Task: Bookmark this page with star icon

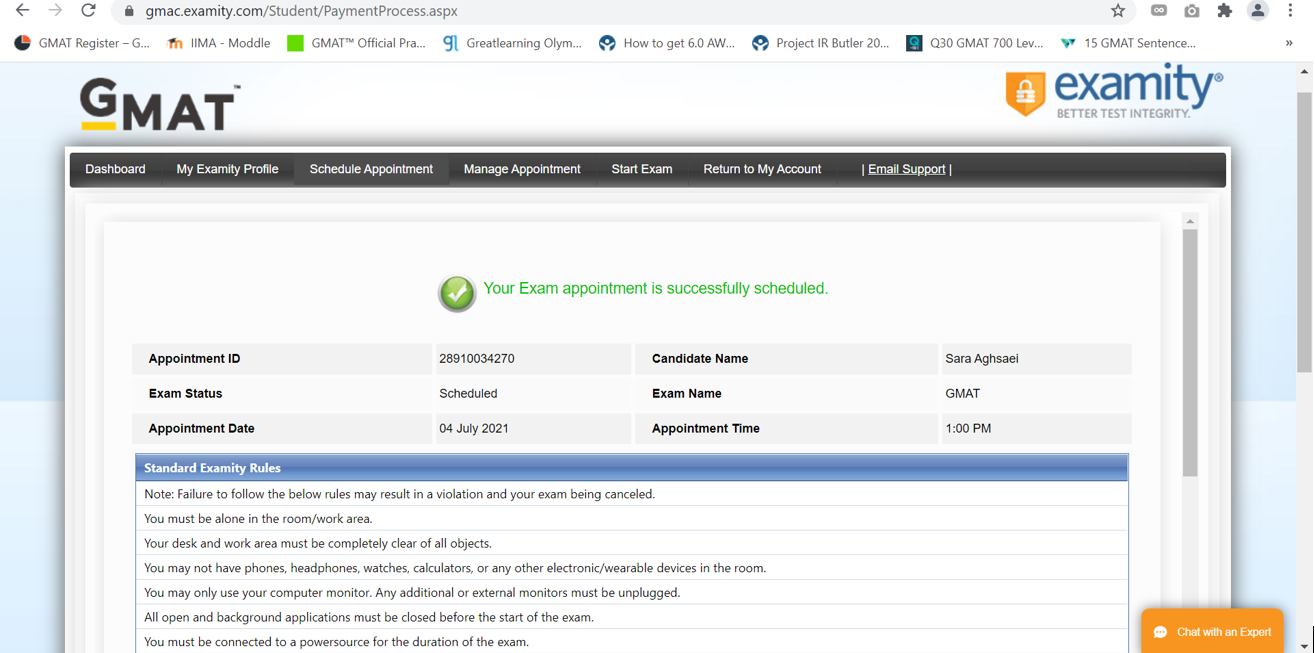Action: click(x=1118, y=11)
